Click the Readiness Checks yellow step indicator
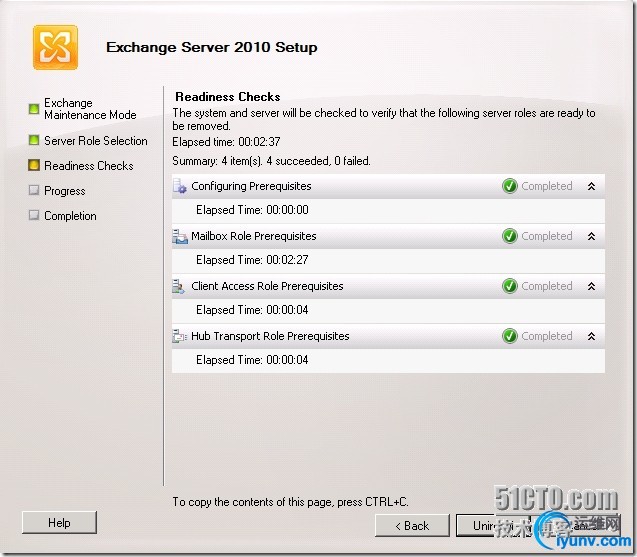Screen dimensions: 637x557 click(34, 165)
